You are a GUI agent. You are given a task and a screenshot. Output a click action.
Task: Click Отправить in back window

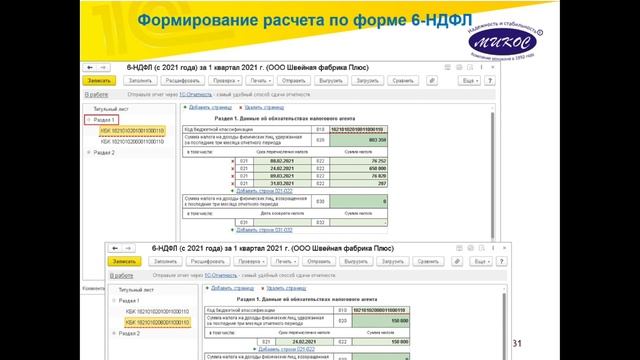294,80
